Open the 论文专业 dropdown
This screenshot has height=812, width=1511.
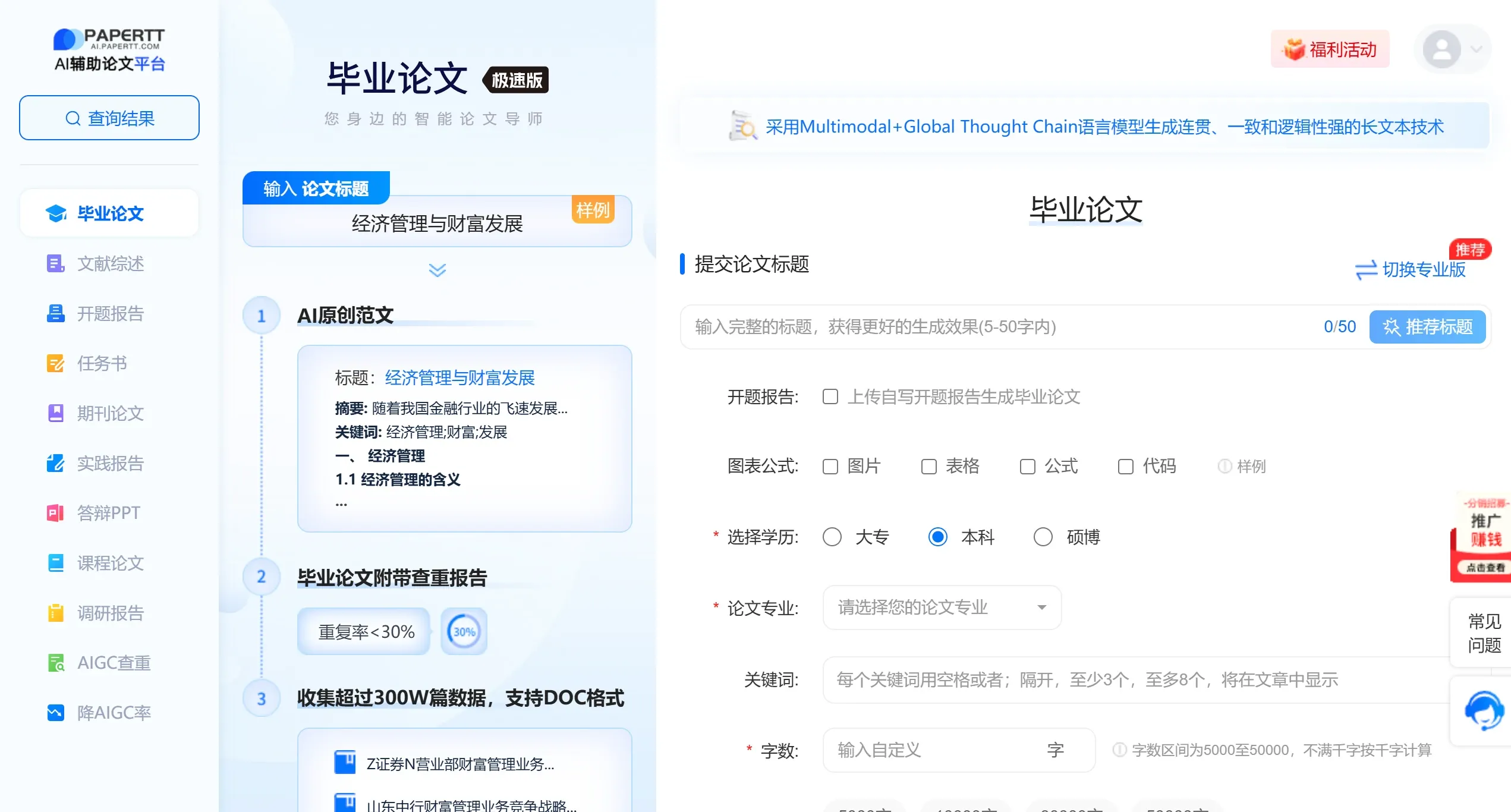[x=942, y=608]
